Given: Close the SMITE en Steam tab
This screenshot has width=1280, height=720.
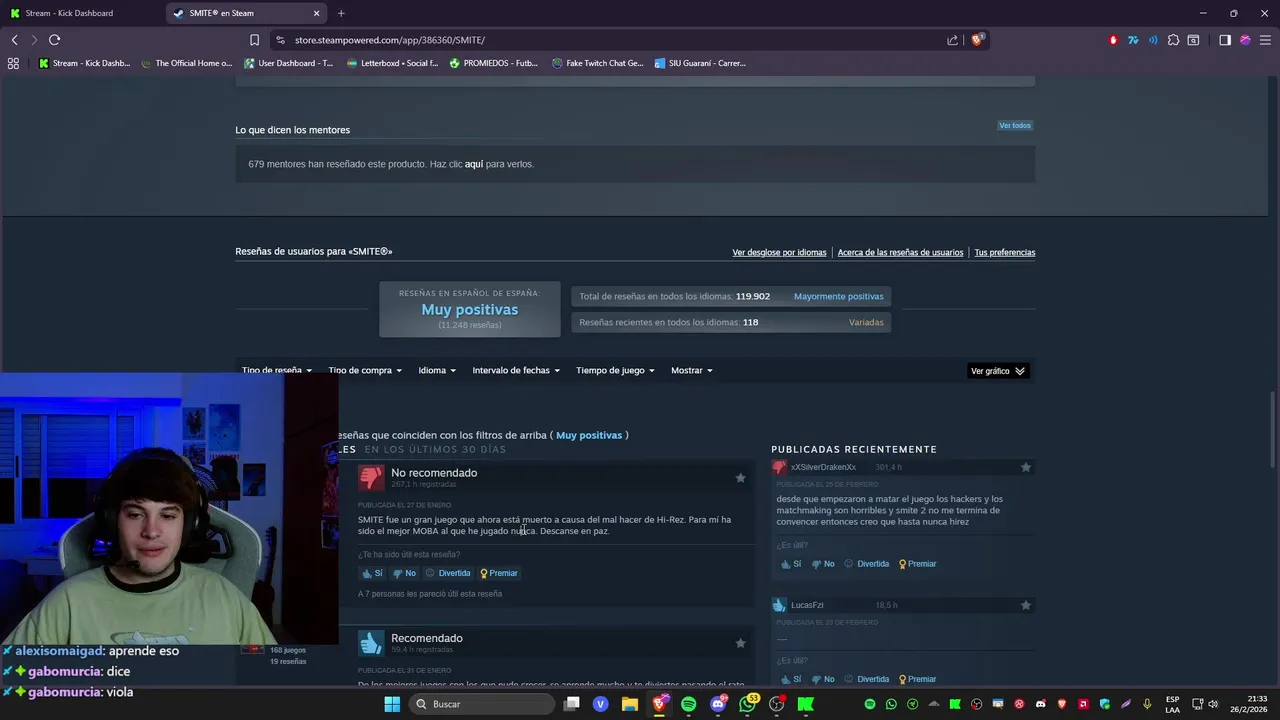Looking at the screenshot, I should 317,13.
